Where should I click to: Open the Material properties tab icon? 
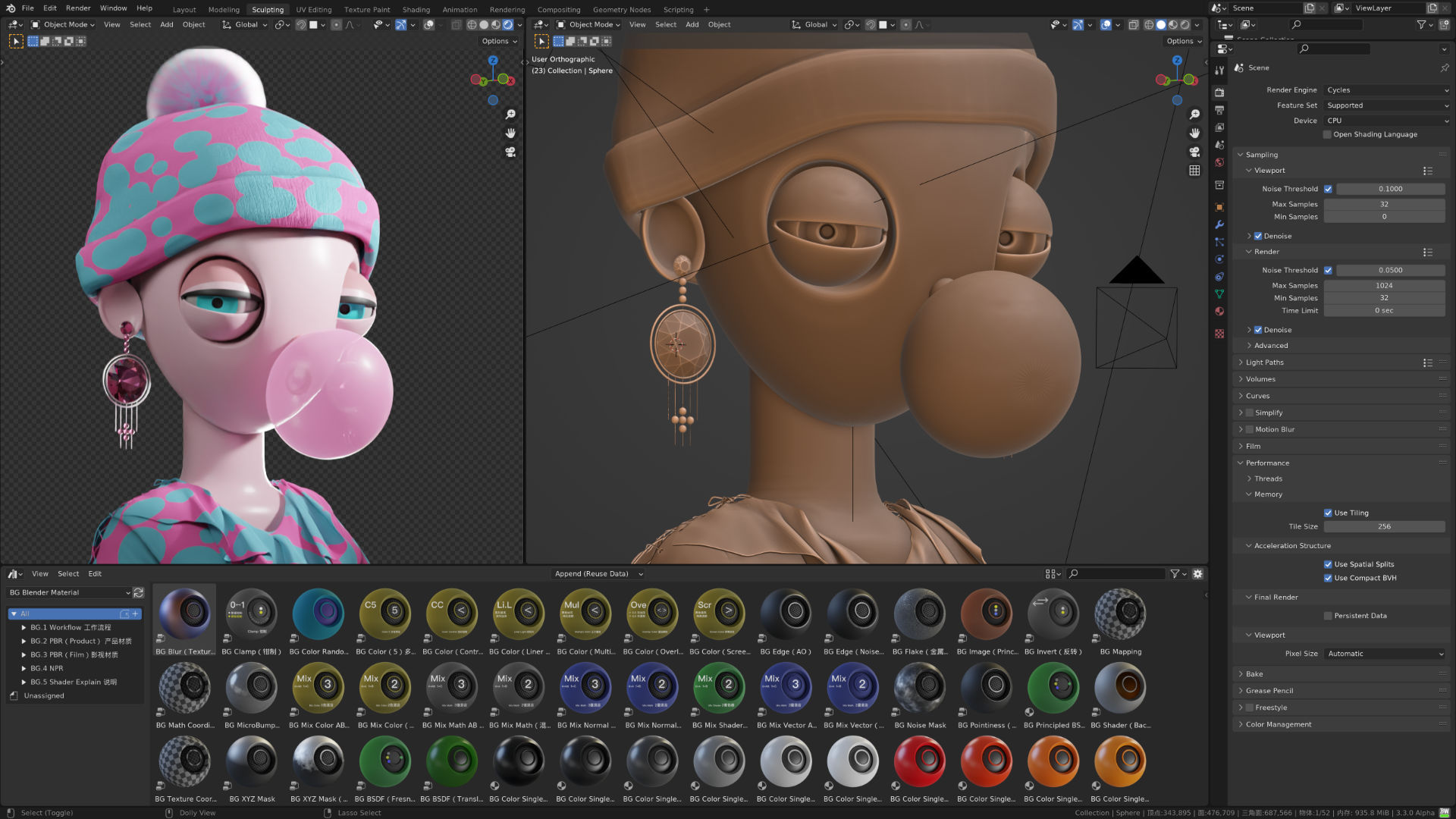[x=1219, y=312]
